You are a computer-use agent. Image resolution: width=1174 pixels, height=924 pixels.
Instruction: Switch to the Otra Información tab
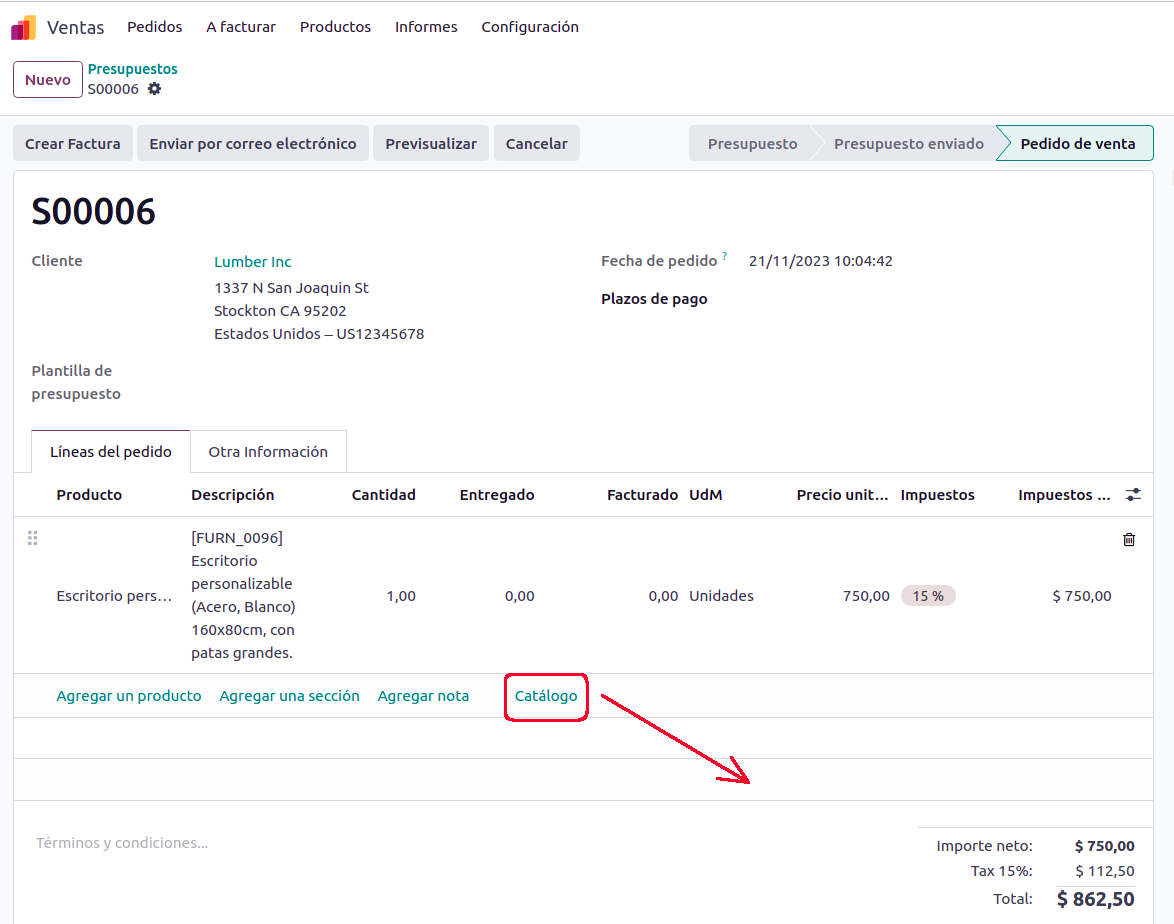click(268, 452)
